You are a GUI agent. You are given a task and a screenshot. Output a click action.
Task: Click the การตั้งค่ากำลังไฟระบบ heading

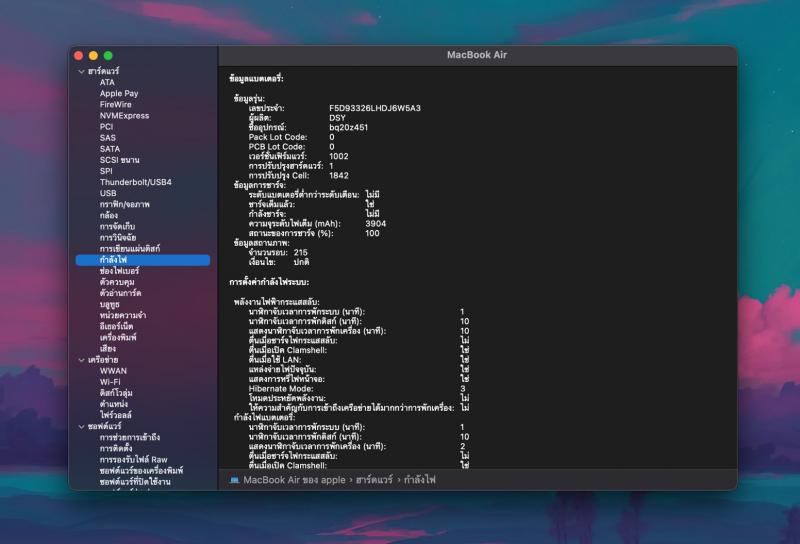pos(269,282)
